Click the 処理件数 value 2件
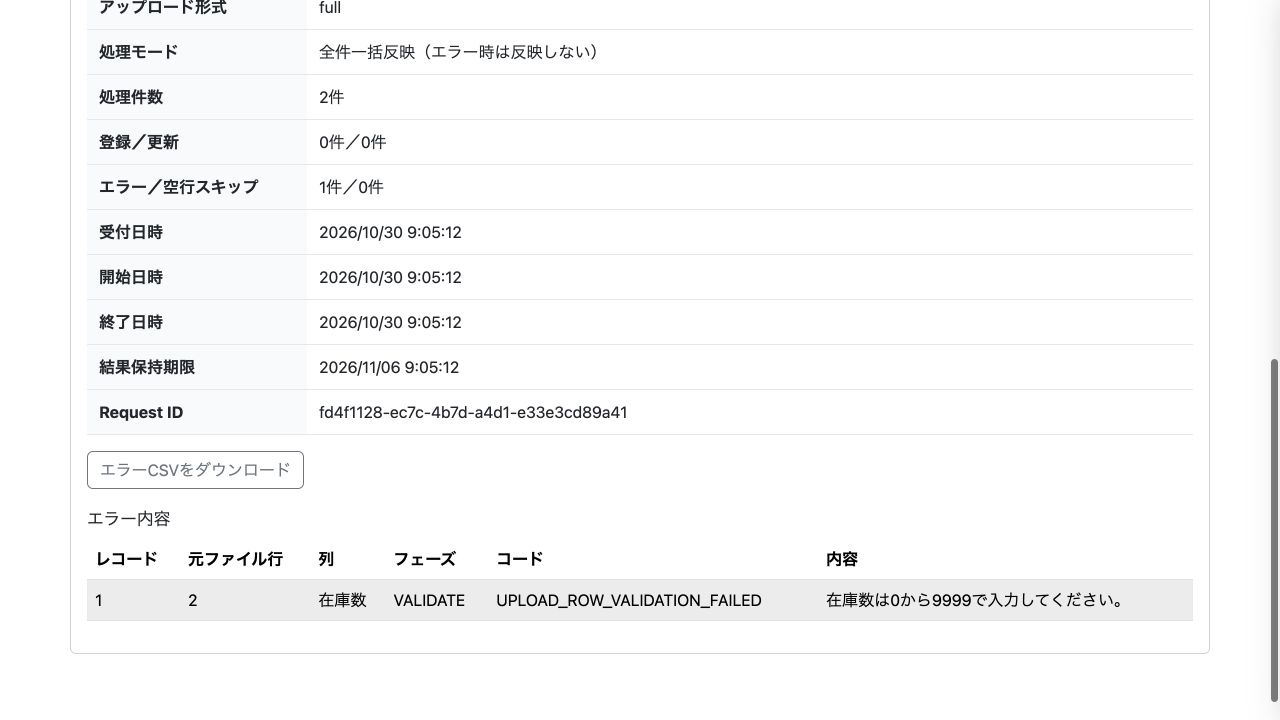This screenshot has width=1280, height=720. tap(332, 97)
